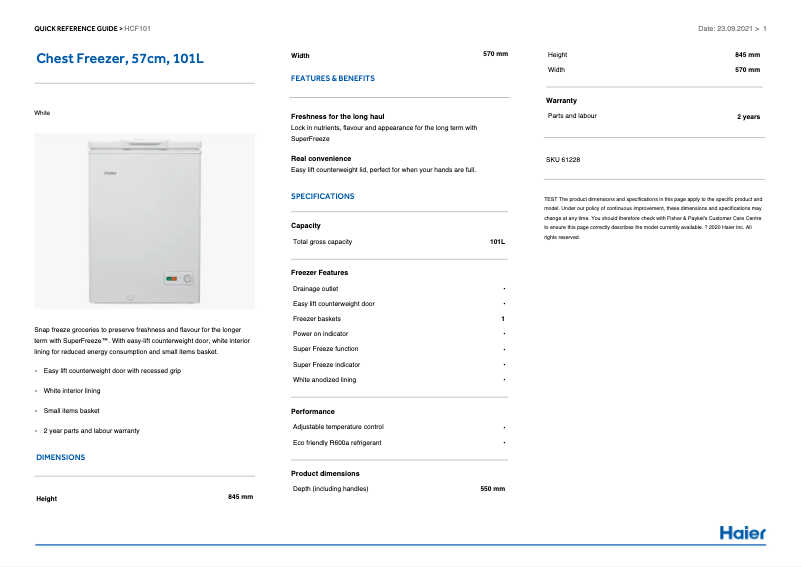
Task: Click the 'Performance' subsection heading
Action: [x=313, y=412]
